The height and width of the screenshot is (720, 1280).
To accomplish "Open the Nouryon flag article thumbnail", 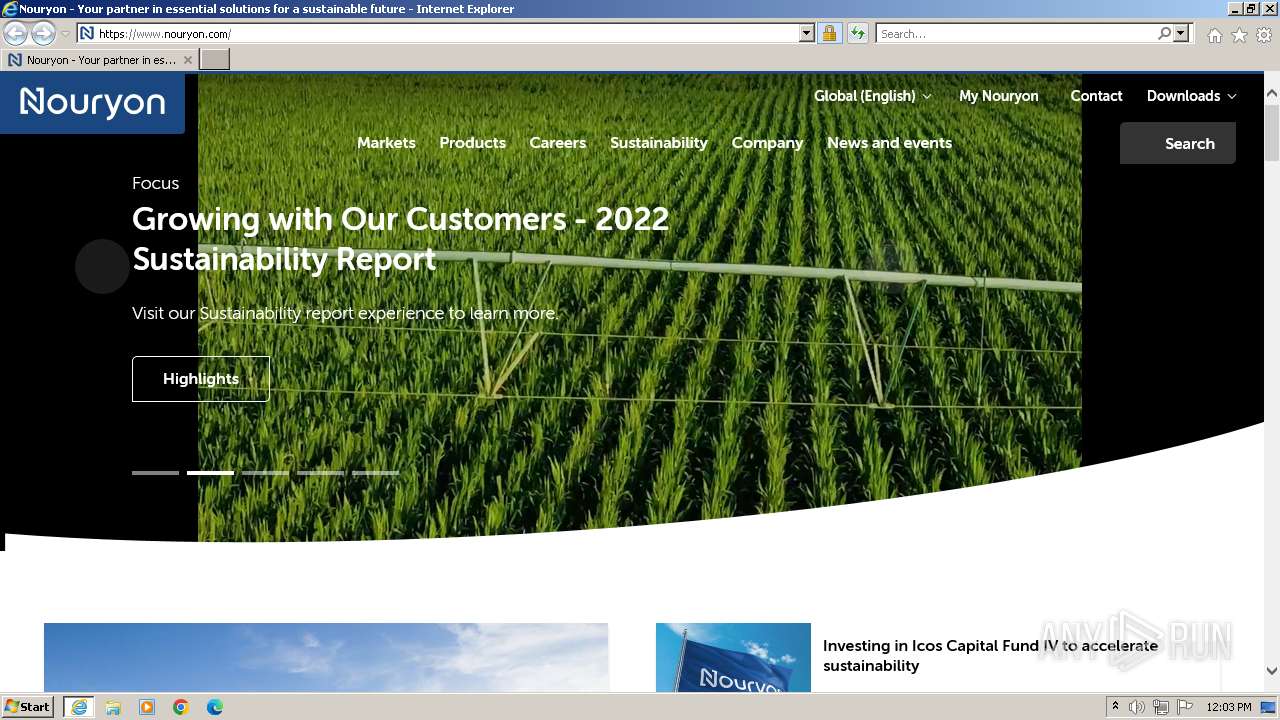I will 733,657.
